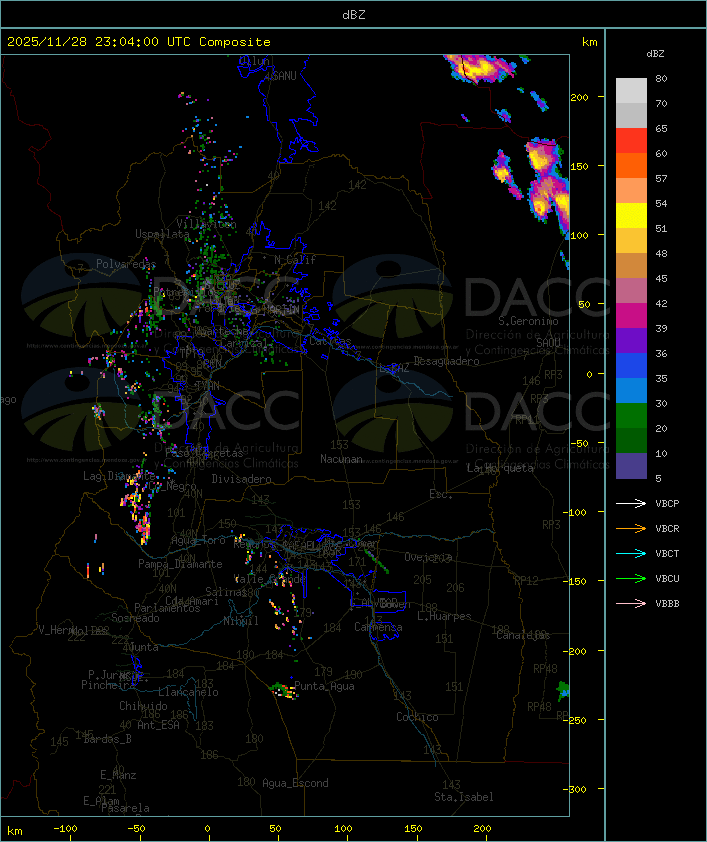
Task: Click the L.Huarpes place label
Action: coord(444,616)
